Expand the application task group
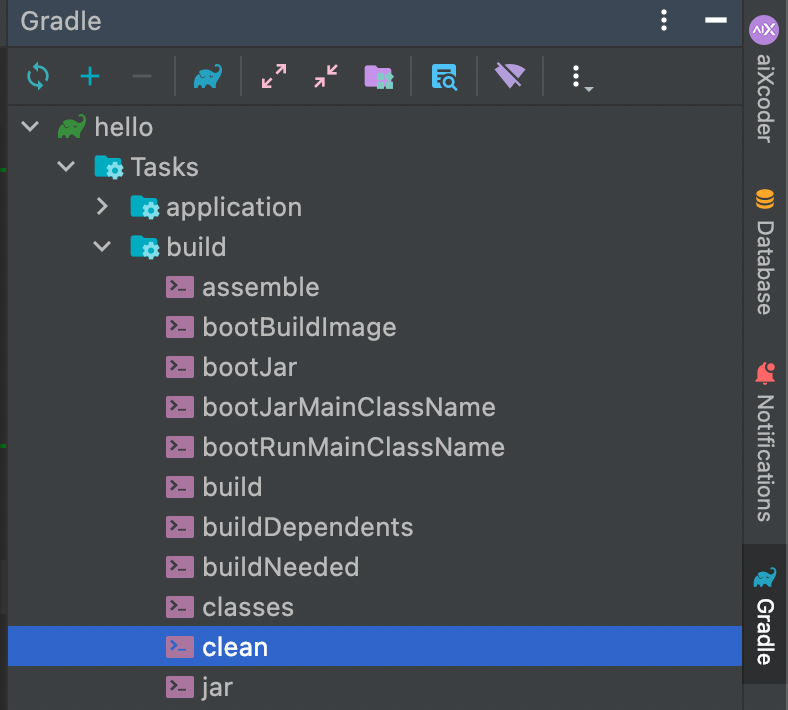 102,207
